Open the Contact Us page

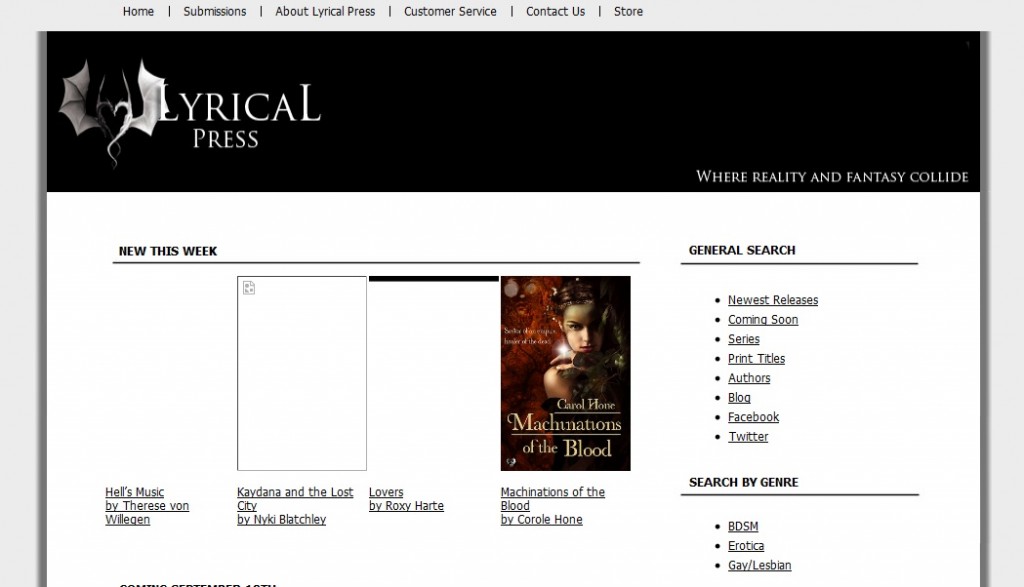556,12
